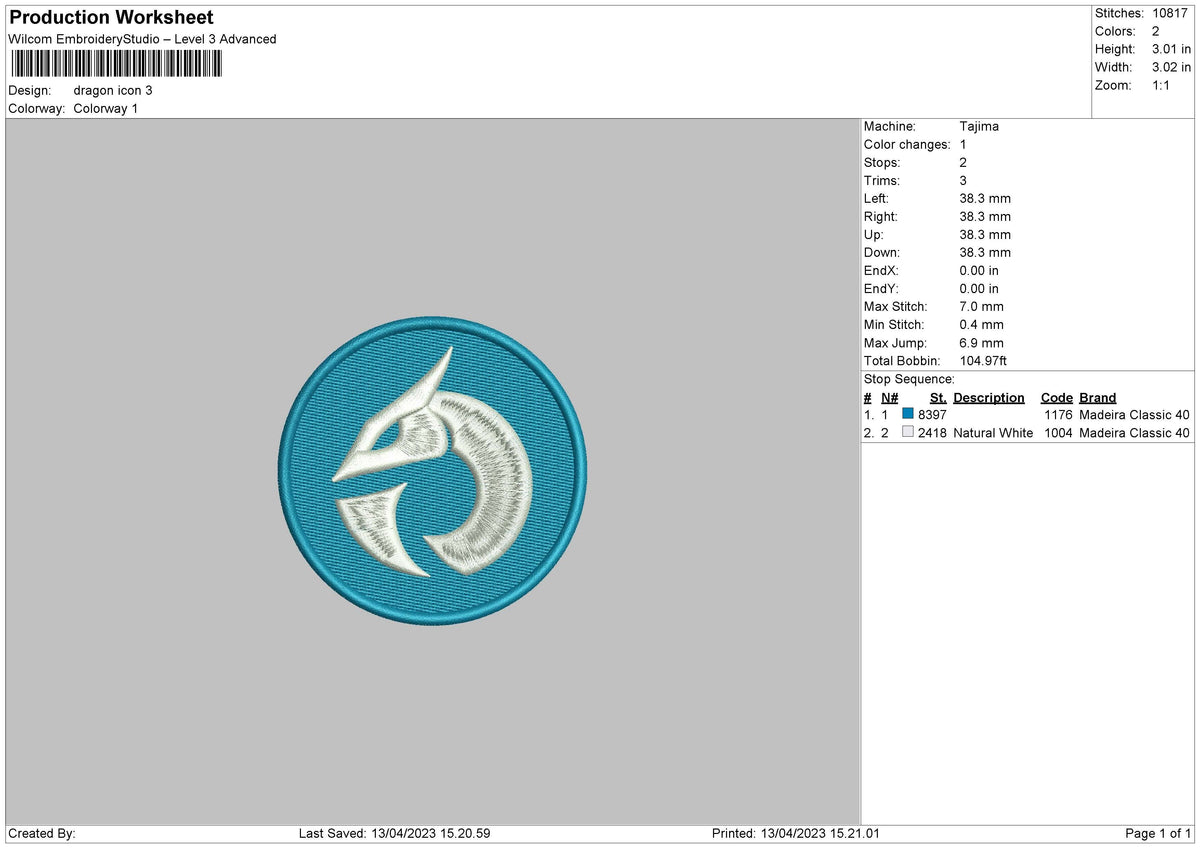Click the St. column header

click(938, 397)
